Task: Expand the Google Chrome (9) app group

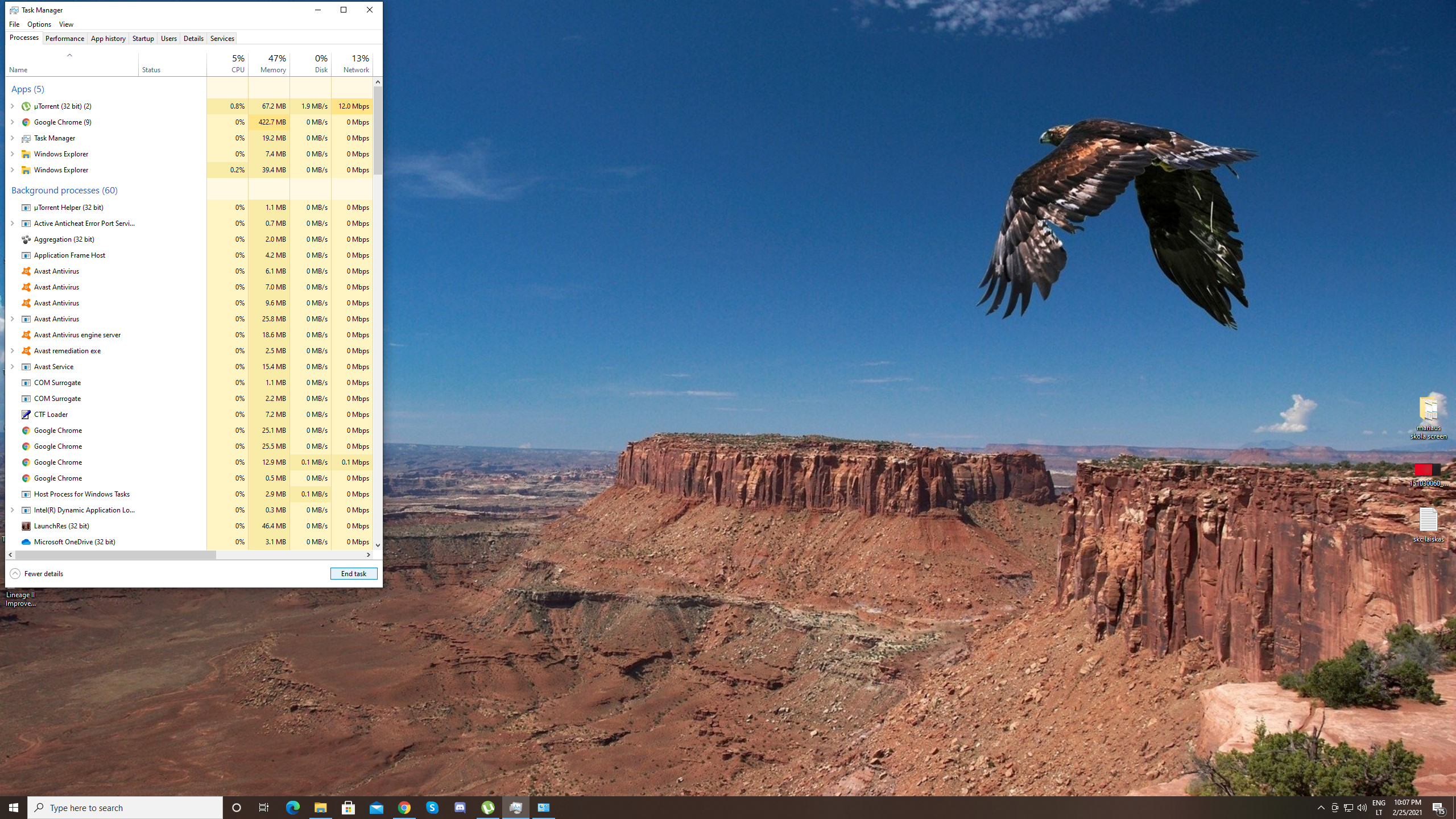Action: [13, 122]
